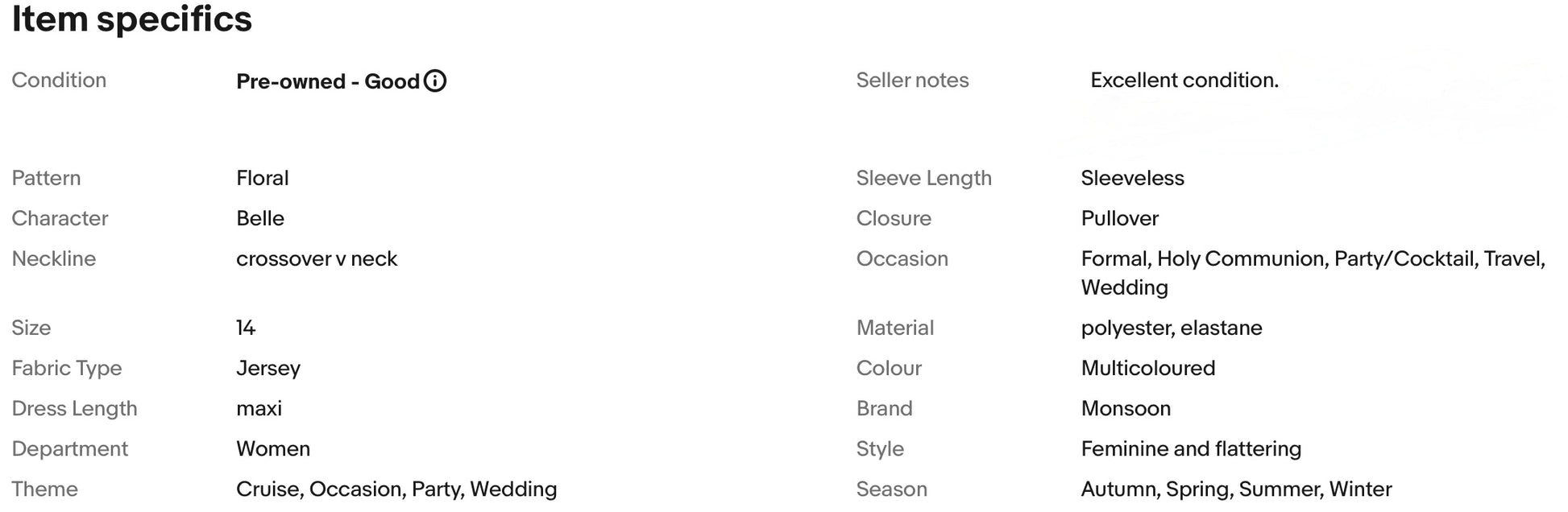Click the maxi dress length value
1568x512 pixels.
(259, 408)
